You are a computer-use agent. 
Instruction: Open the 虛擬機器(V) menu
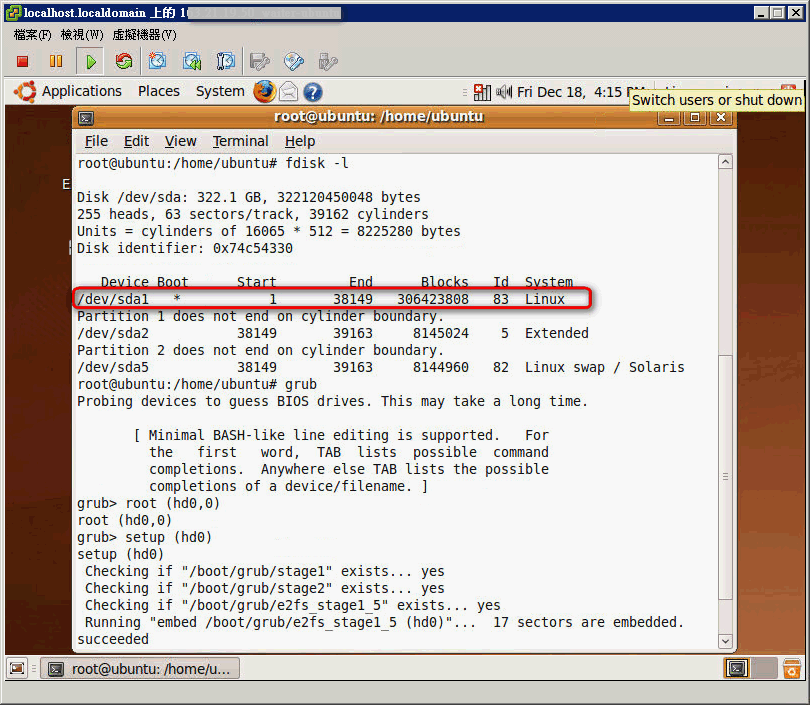[x=145, y=35]
